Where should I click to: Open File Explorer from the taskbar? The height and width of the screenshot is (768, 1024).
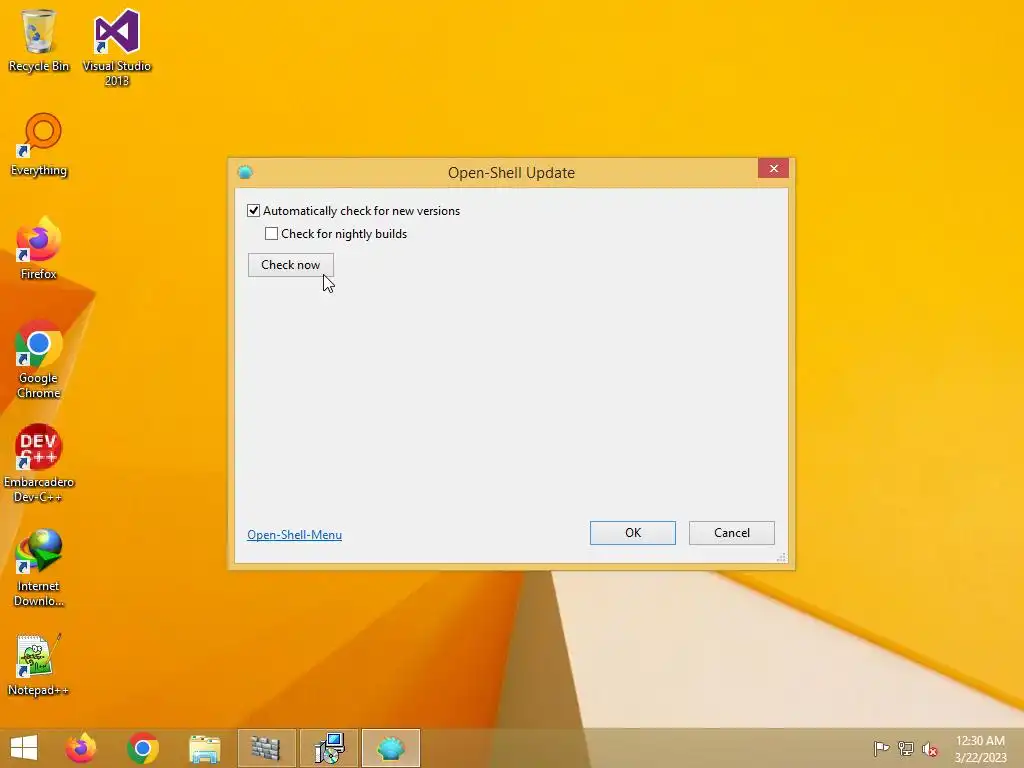204,748
